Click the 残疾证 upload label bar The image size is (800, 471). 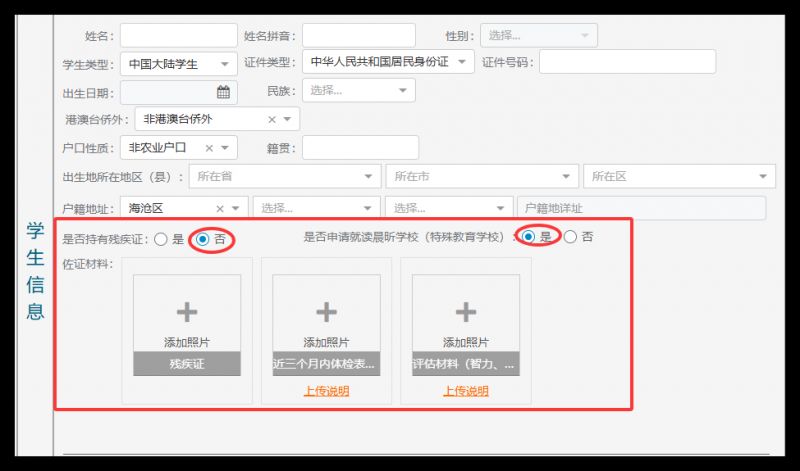[187, 364]
